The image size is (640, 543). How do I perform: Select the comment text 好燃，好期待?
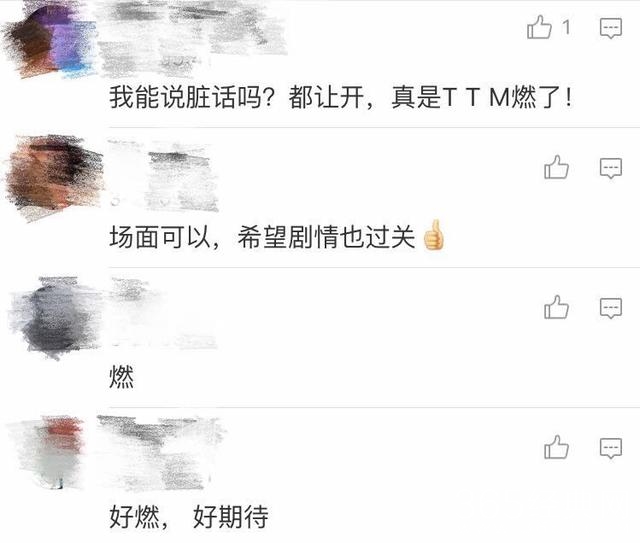coord(189,516)
